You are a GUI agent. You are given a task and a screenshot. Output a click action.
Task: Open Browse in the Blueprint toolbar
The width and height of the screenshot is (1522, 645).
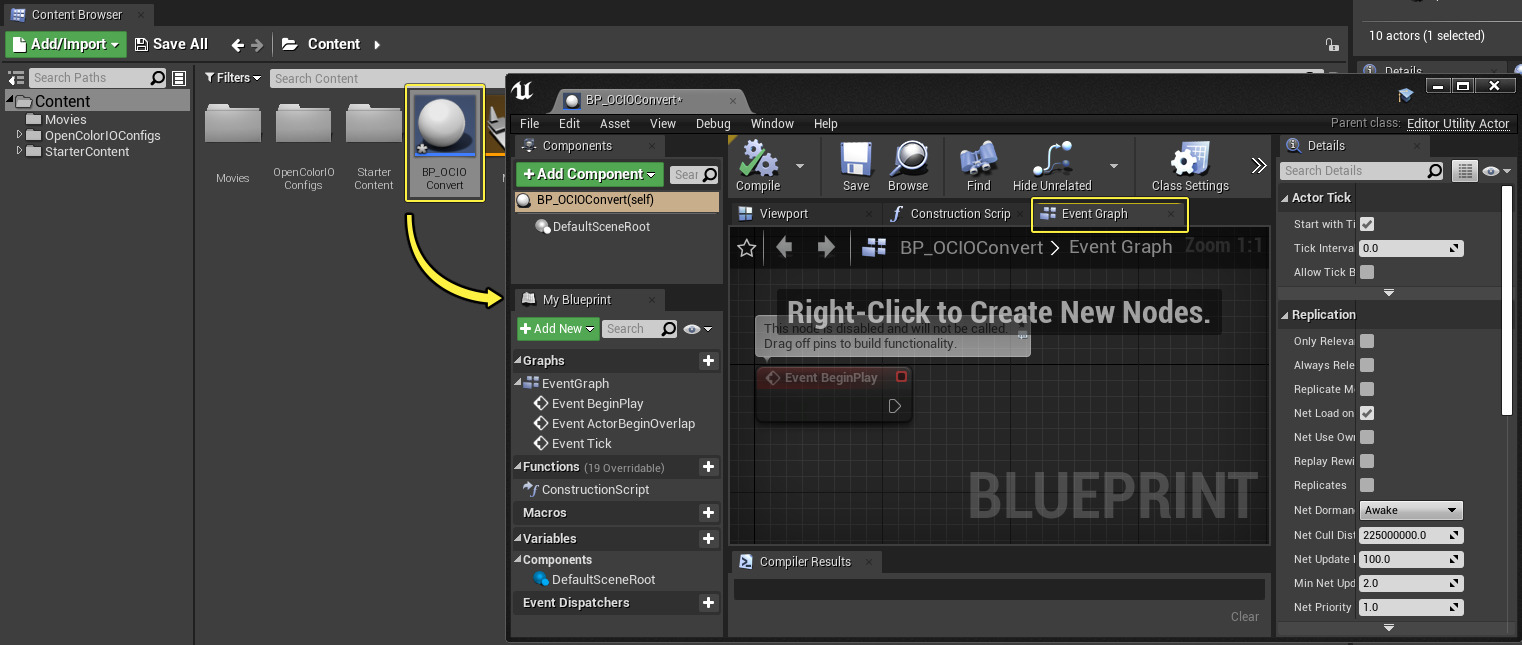coord(908,160)
